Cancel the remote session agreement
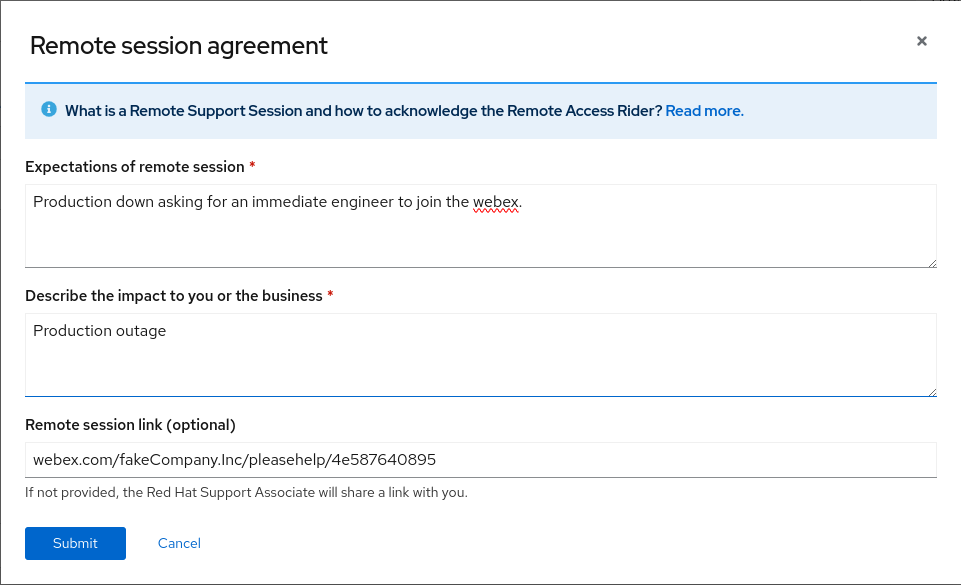 click(x=179, y=543)
